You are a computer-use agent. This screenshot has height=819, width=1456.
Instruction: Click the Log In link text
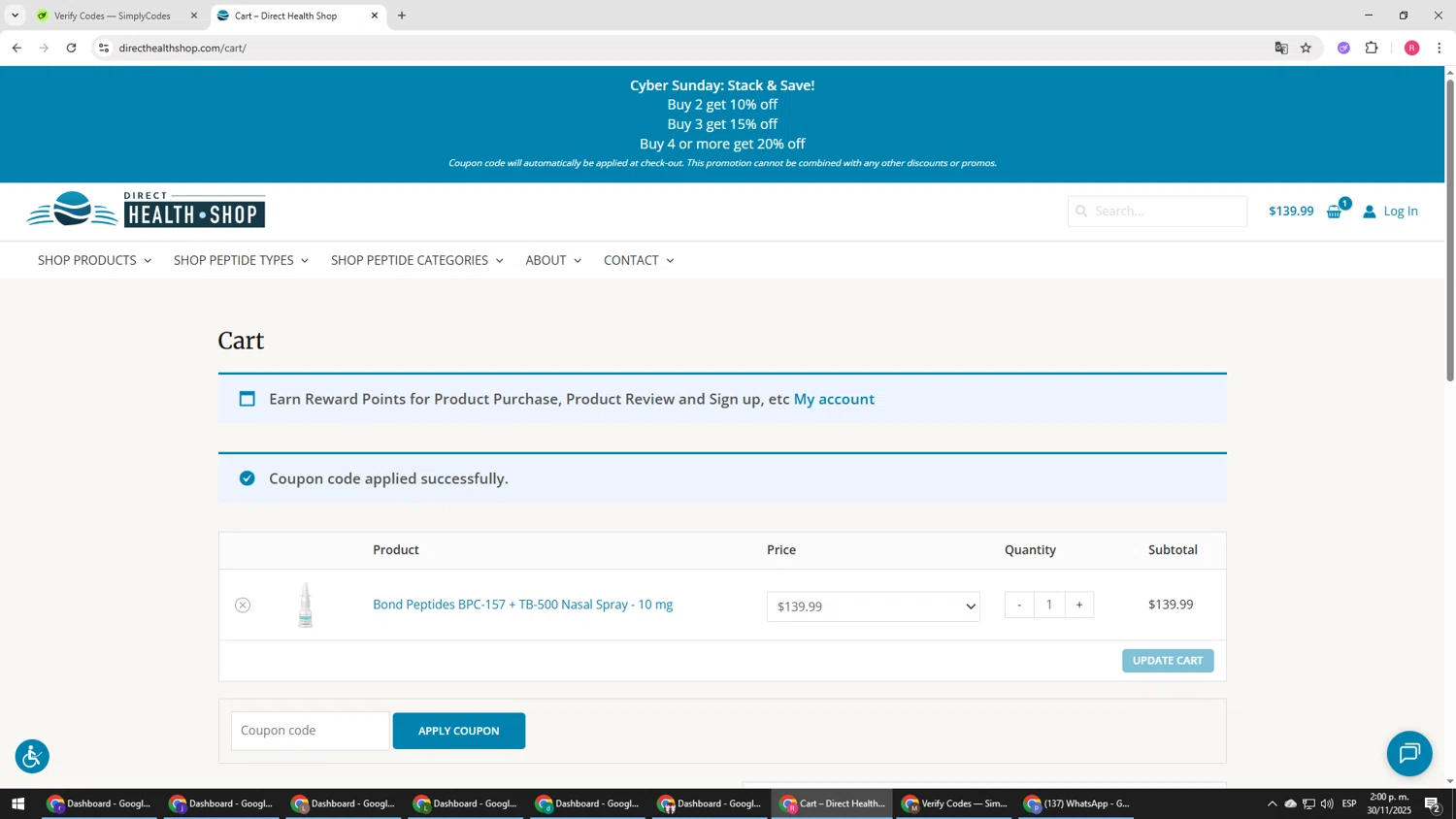1401,211
